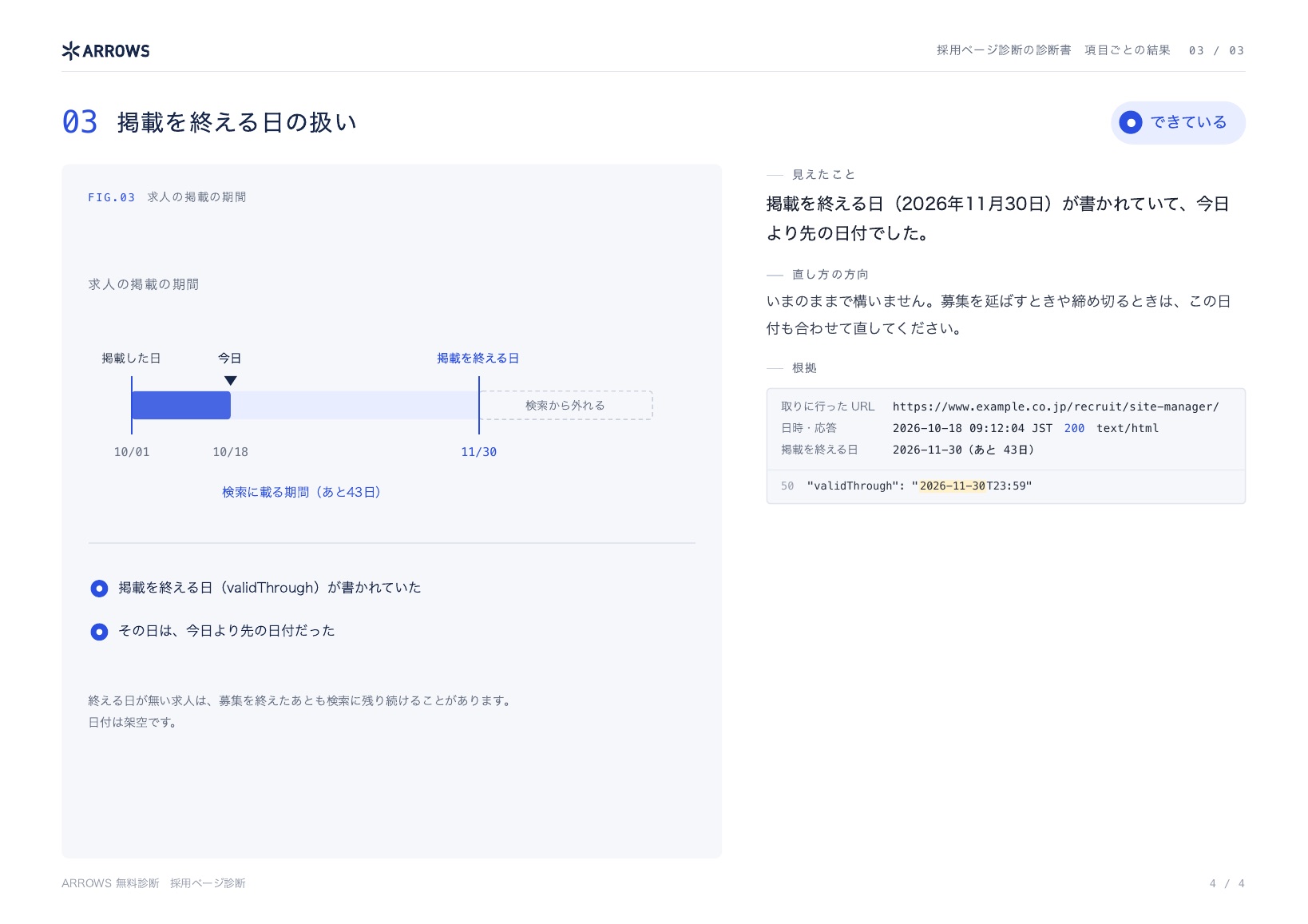This screenshot has height=924, width=1308.
Task: Click the 今日 triangle marker on timeline
Action: [230, 381]
